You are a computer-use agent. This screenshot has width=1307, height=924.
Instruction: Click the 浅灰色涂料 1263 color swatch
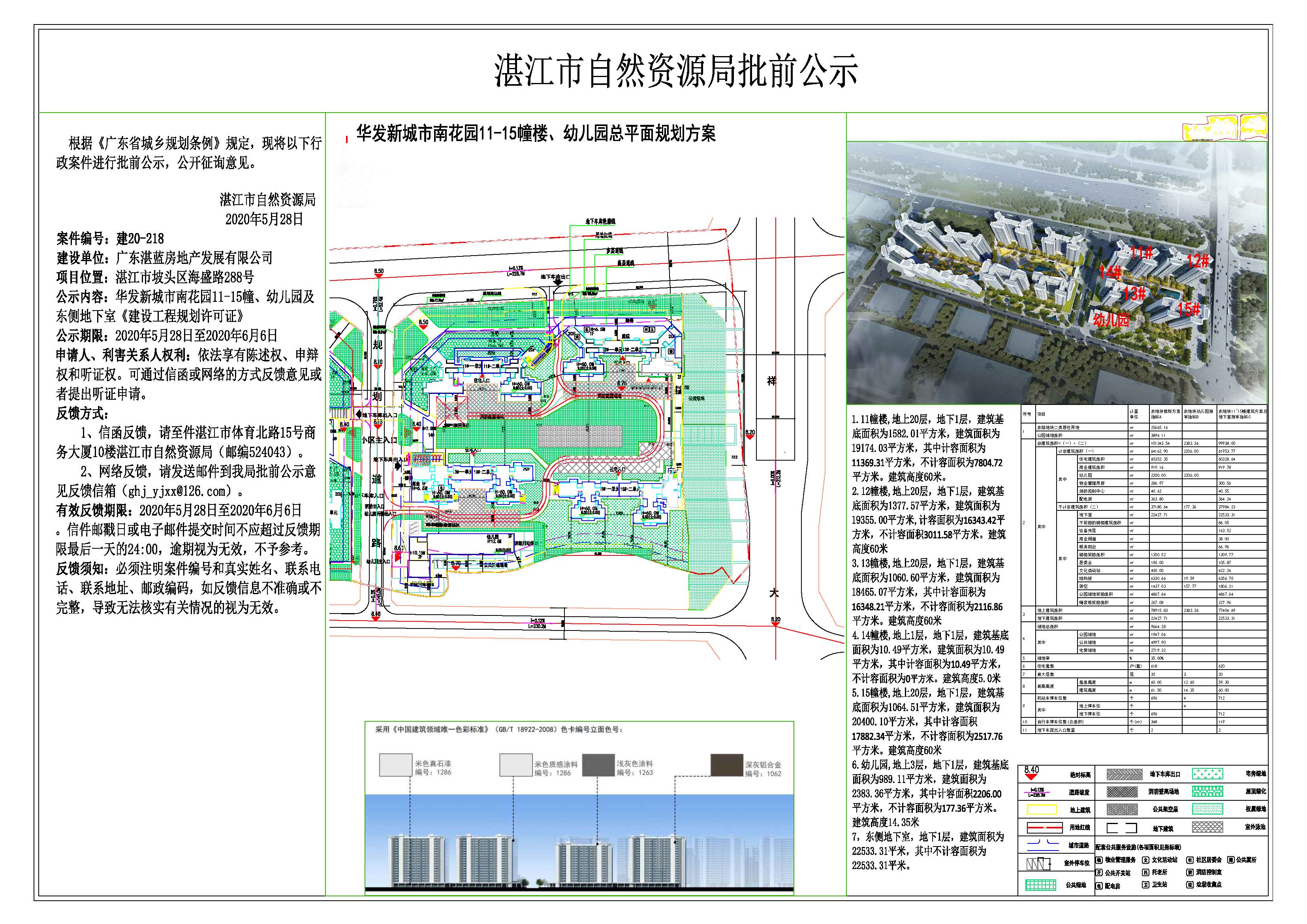[598, 765]
